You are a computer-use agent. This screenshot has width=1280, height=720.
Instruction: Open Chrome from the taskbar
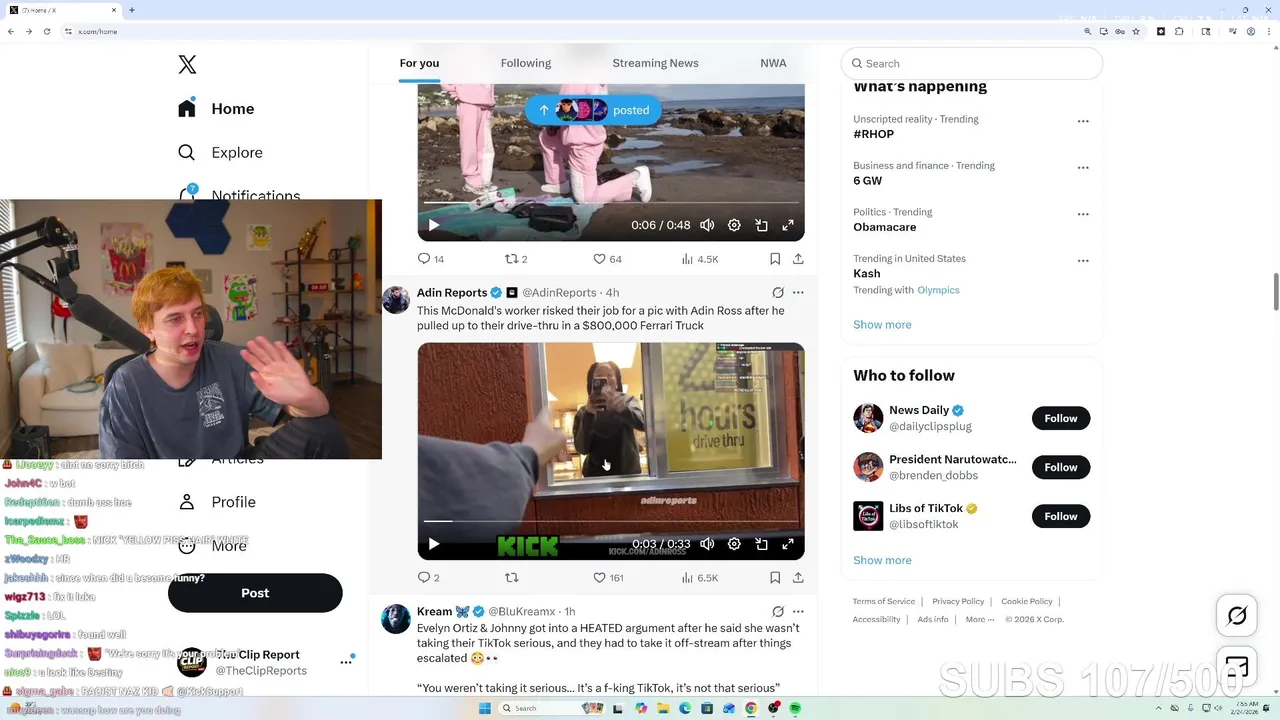751,709
